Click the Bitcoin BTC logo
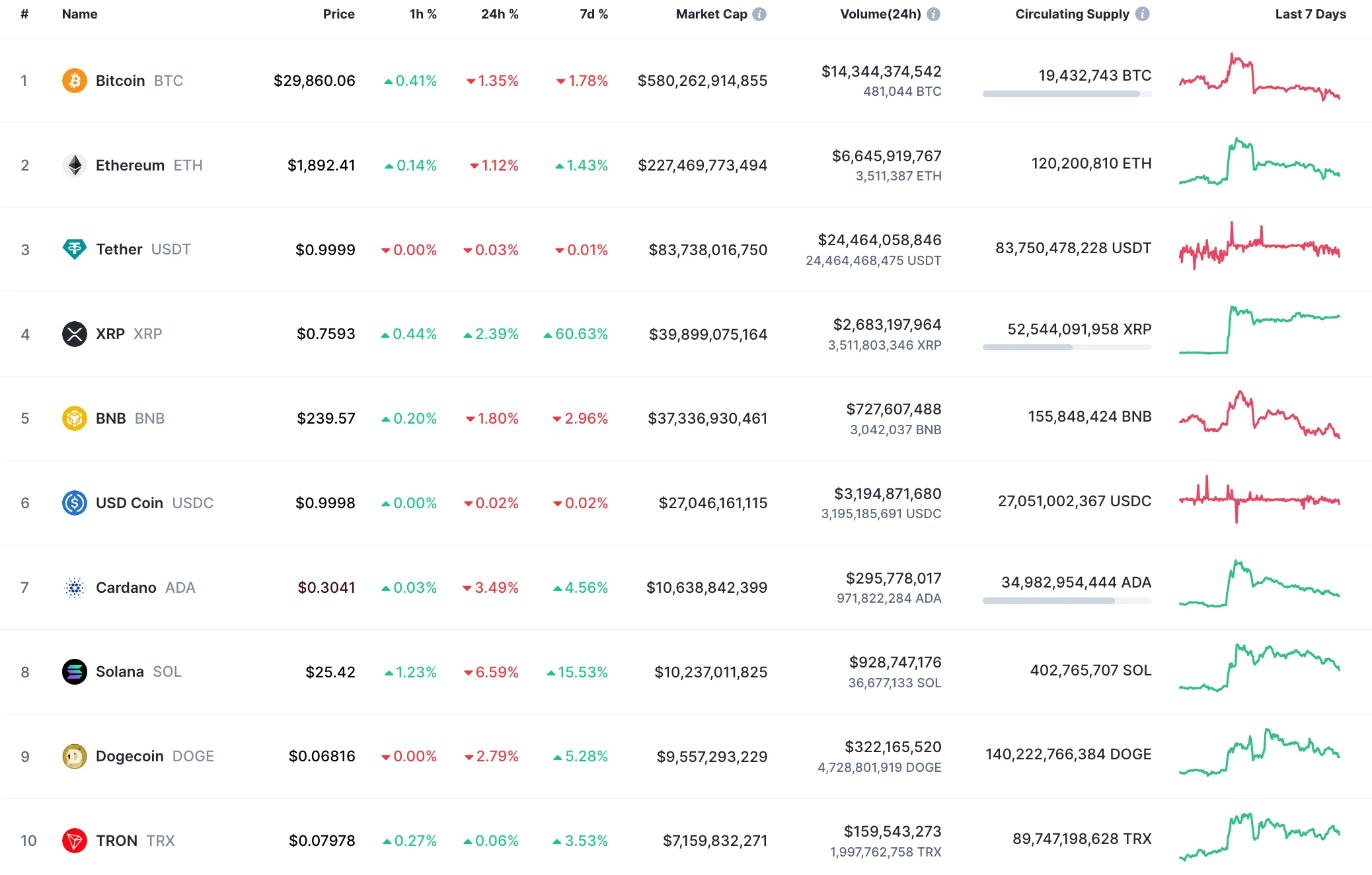The image size is (1372, 875). pyautogui.click(x=75, y=81)
